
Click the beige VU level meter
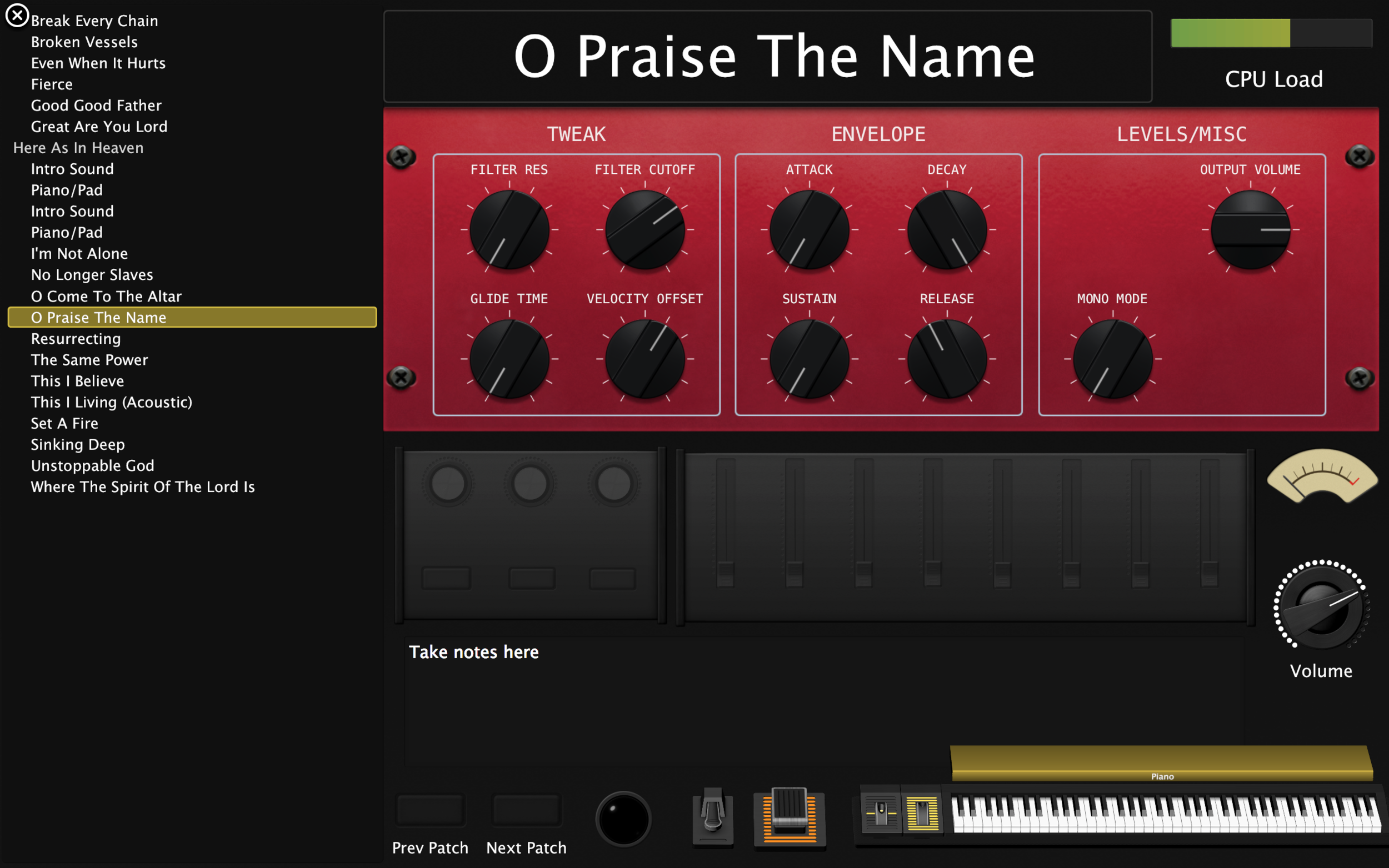[1322, 476]
